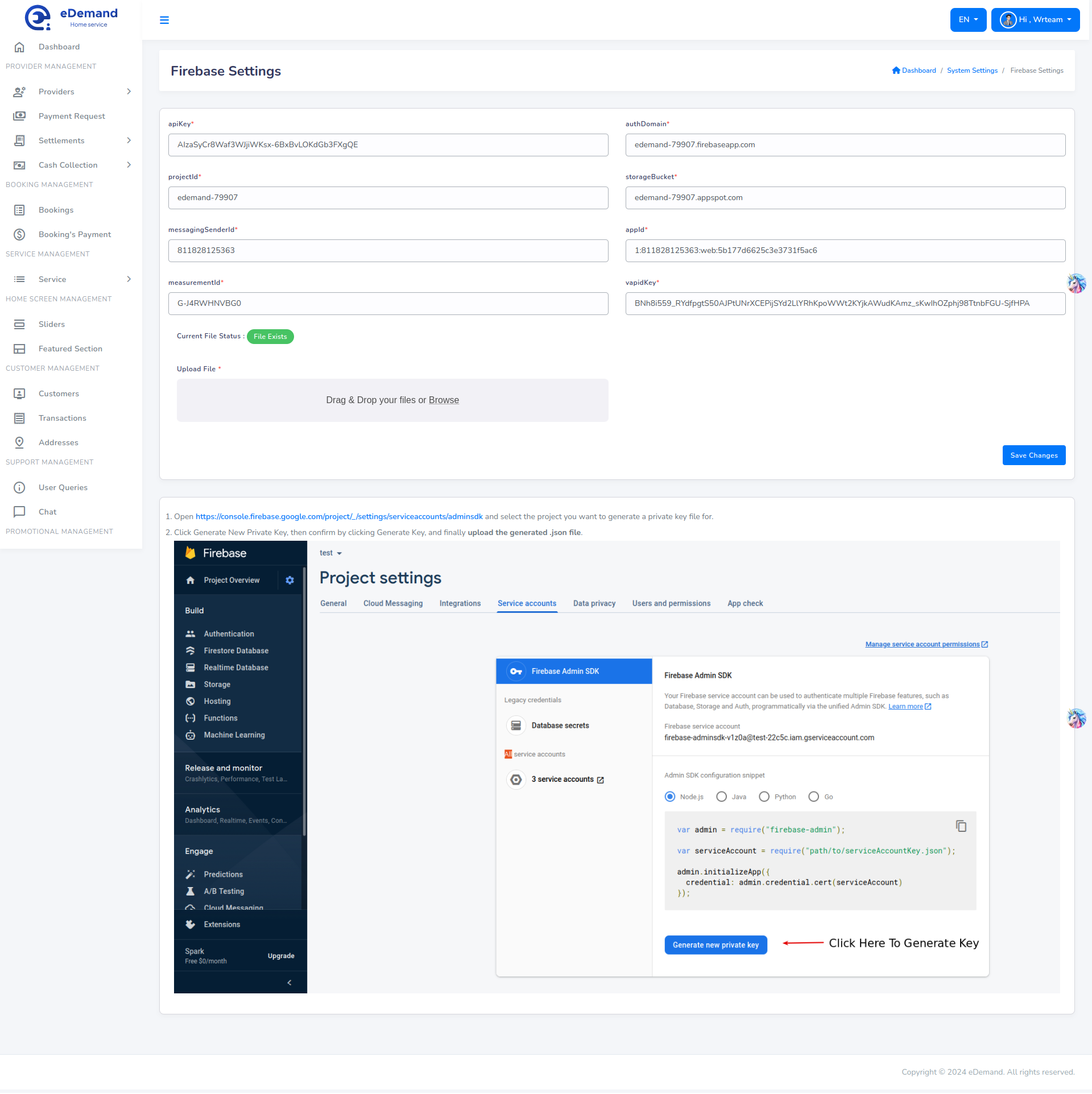Select the Java radio button

pos(722,797)
